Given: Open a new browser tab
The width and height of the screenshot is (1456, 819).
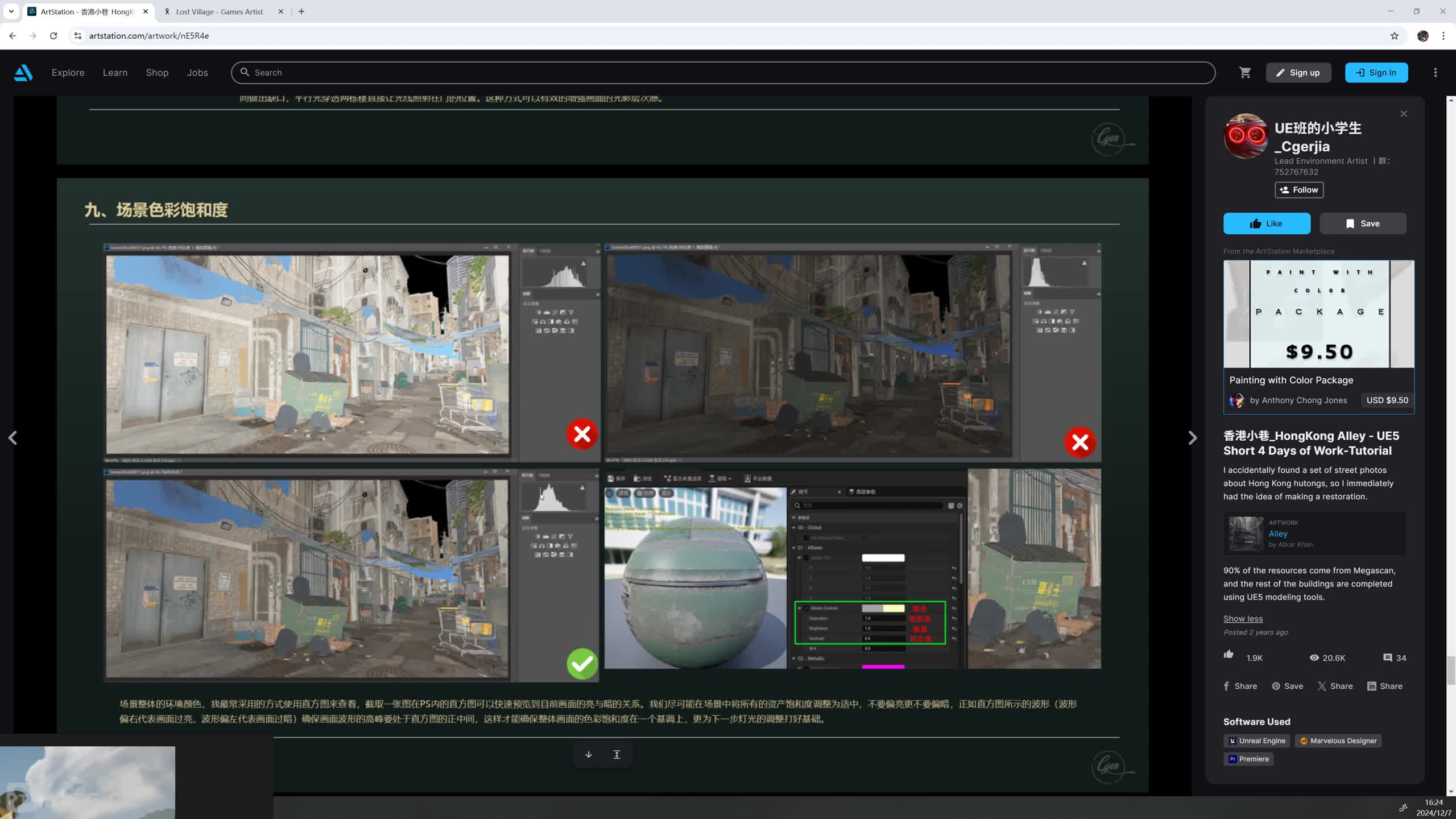Looking at the screenshot, I should tap(301, 11).
